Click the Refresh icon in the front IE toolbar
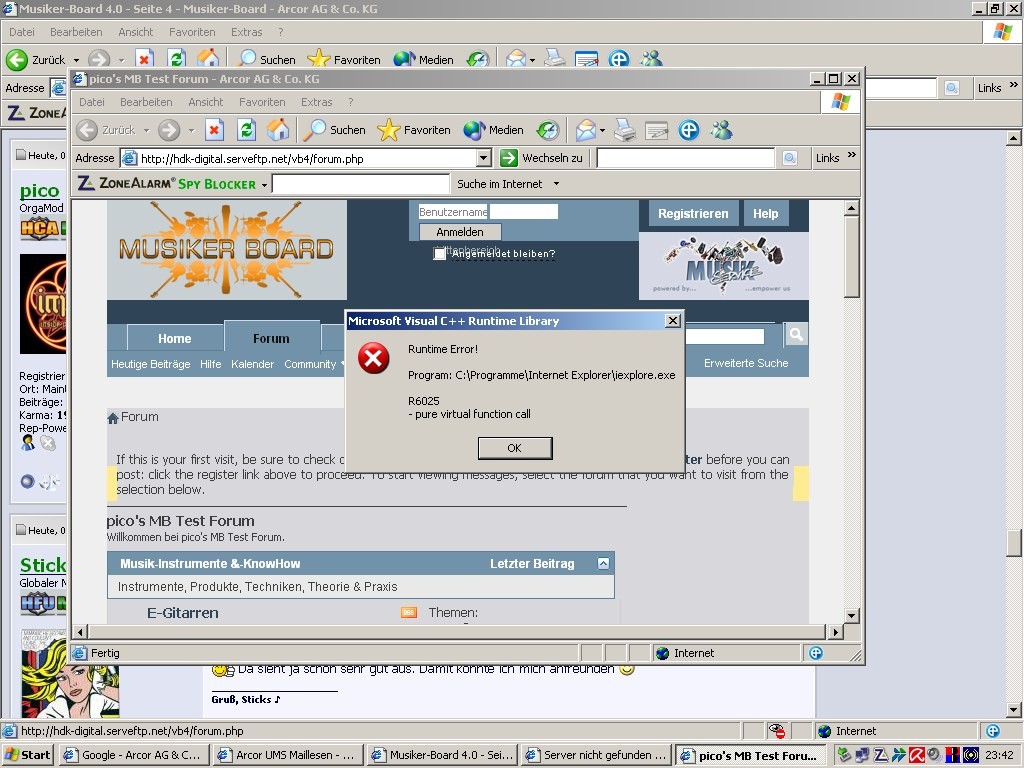 246,130
